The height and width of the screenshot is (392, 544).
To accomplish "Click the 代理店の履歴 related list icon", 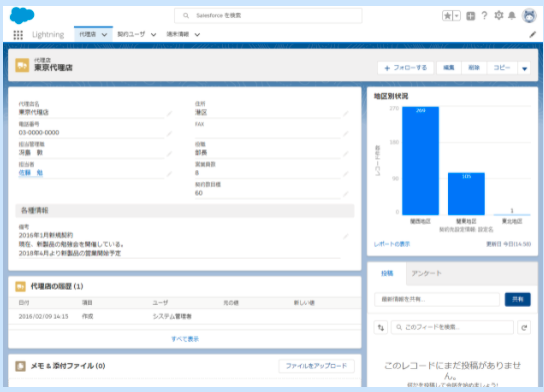I will click(x=20, y=287).
